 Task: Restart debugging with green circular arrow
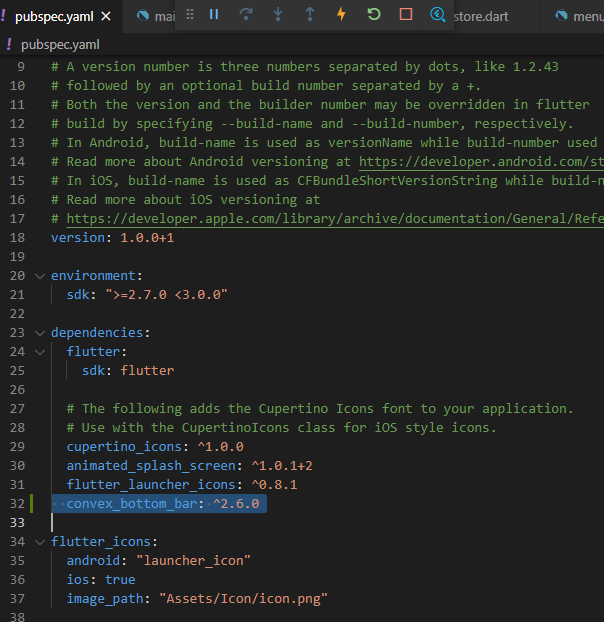point(374,15)
